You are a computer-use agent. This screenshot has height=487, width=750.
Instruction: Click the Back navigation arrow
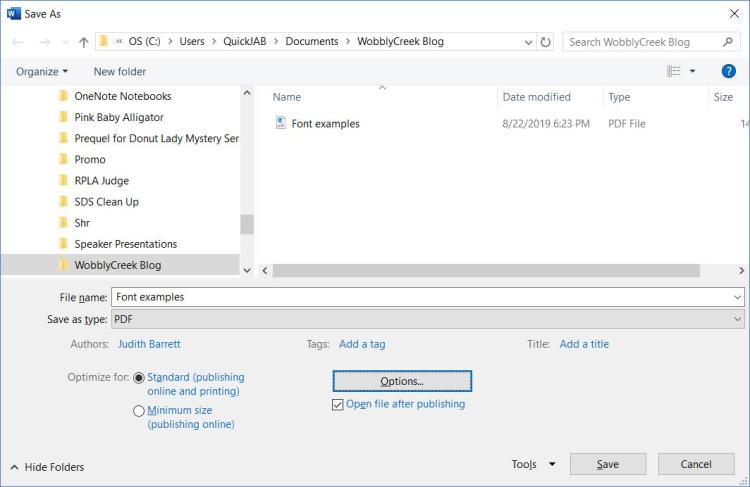(x=17, y=42)
